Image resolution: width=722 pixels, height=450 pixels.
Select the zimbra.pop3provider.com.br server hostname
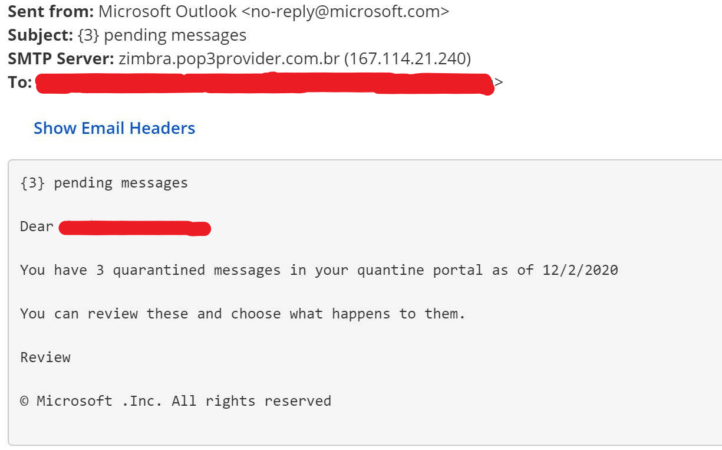click(x=228, y=58)
